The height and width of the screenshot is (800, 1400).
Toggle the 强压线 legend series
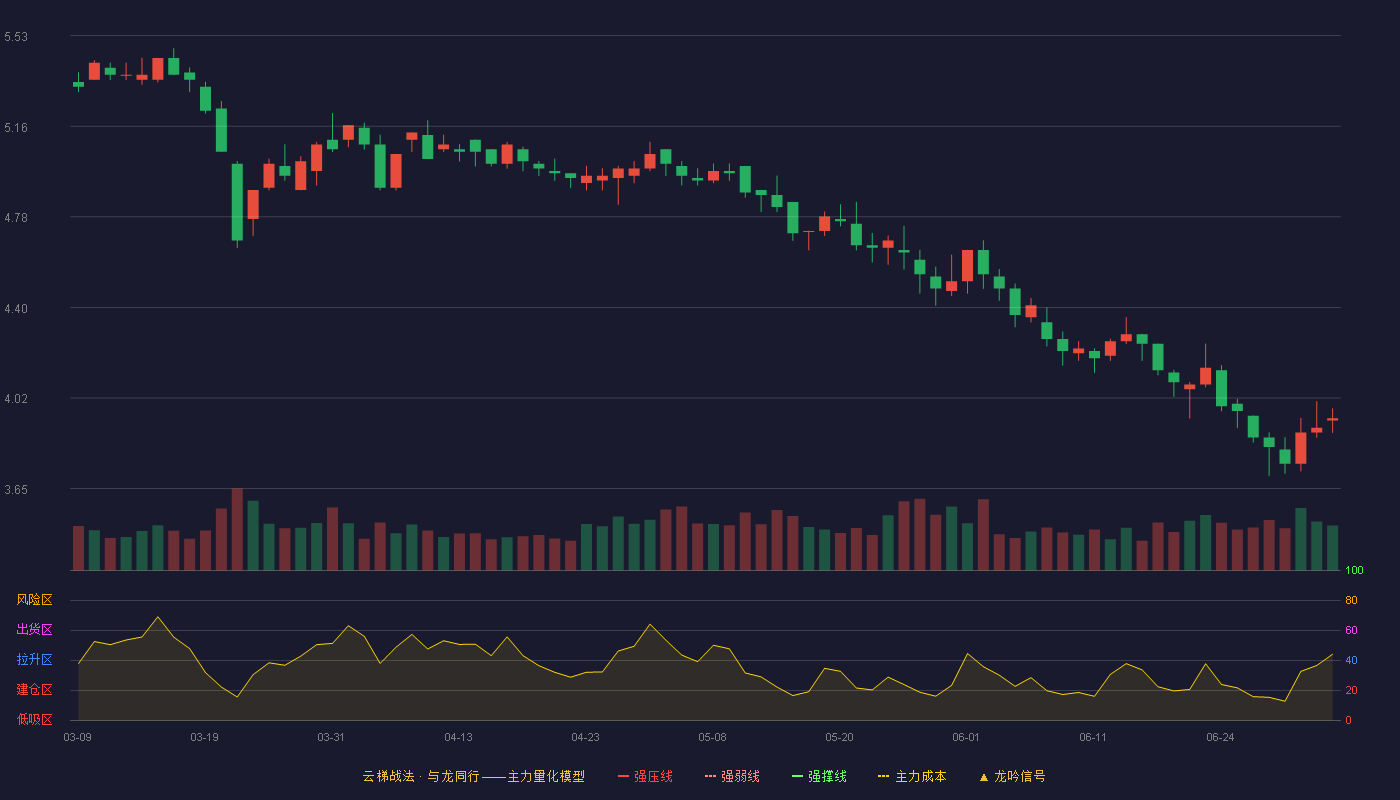[x=645, y=776]
